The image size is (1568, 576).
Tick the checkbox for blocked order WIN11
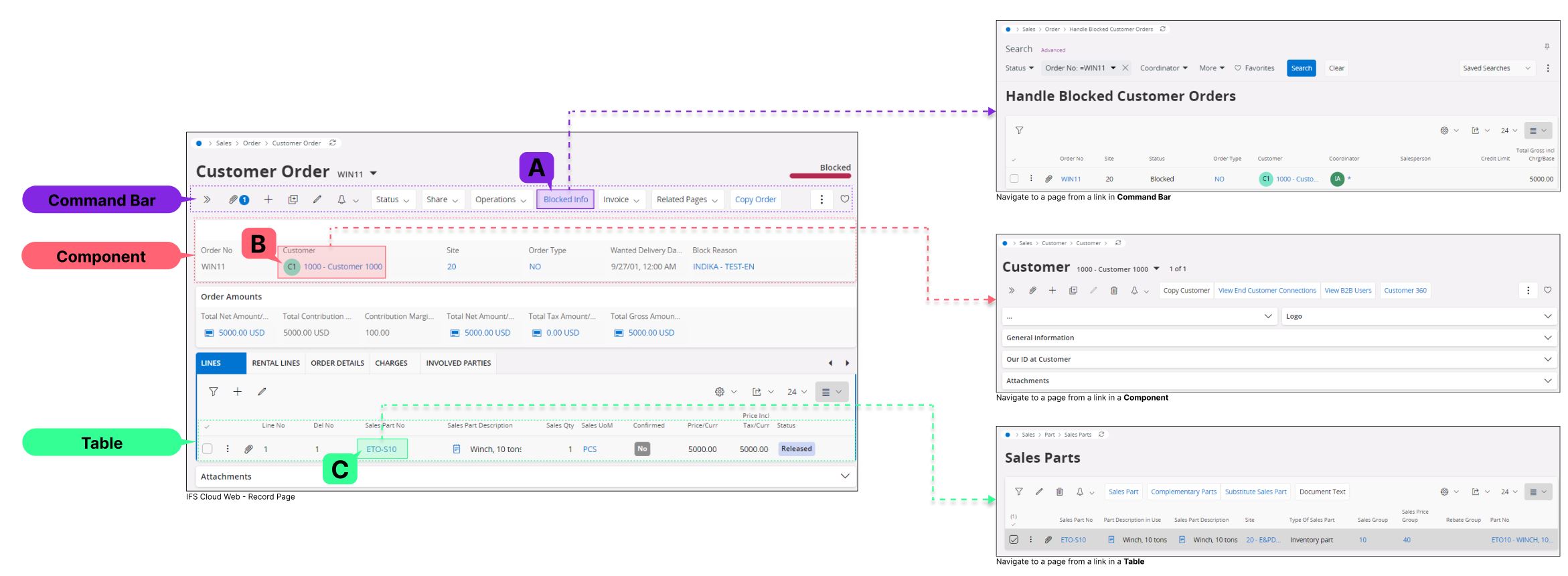[x=1014, y=179]
